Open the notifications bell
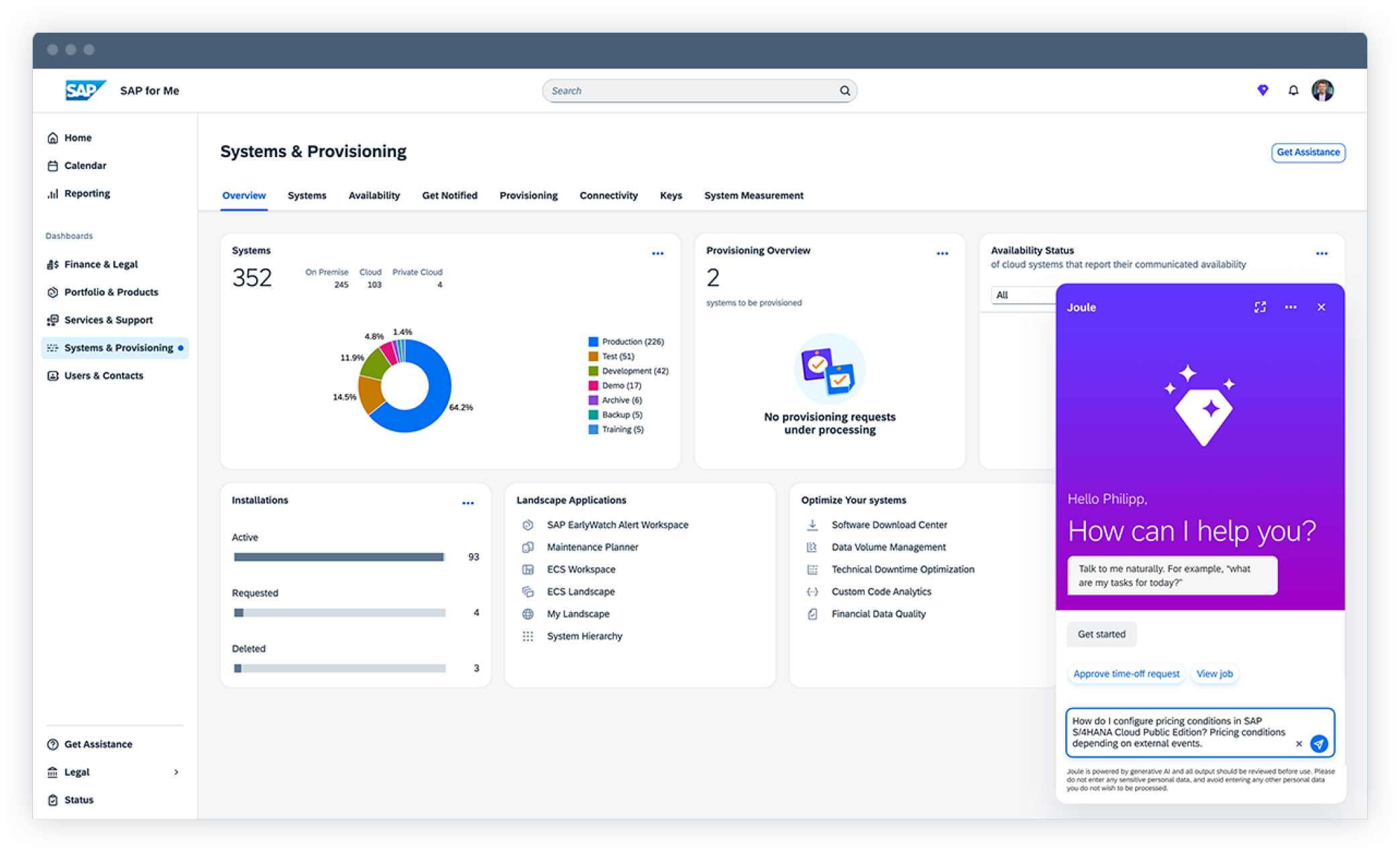1400x851 pixels. (1293, 90)
